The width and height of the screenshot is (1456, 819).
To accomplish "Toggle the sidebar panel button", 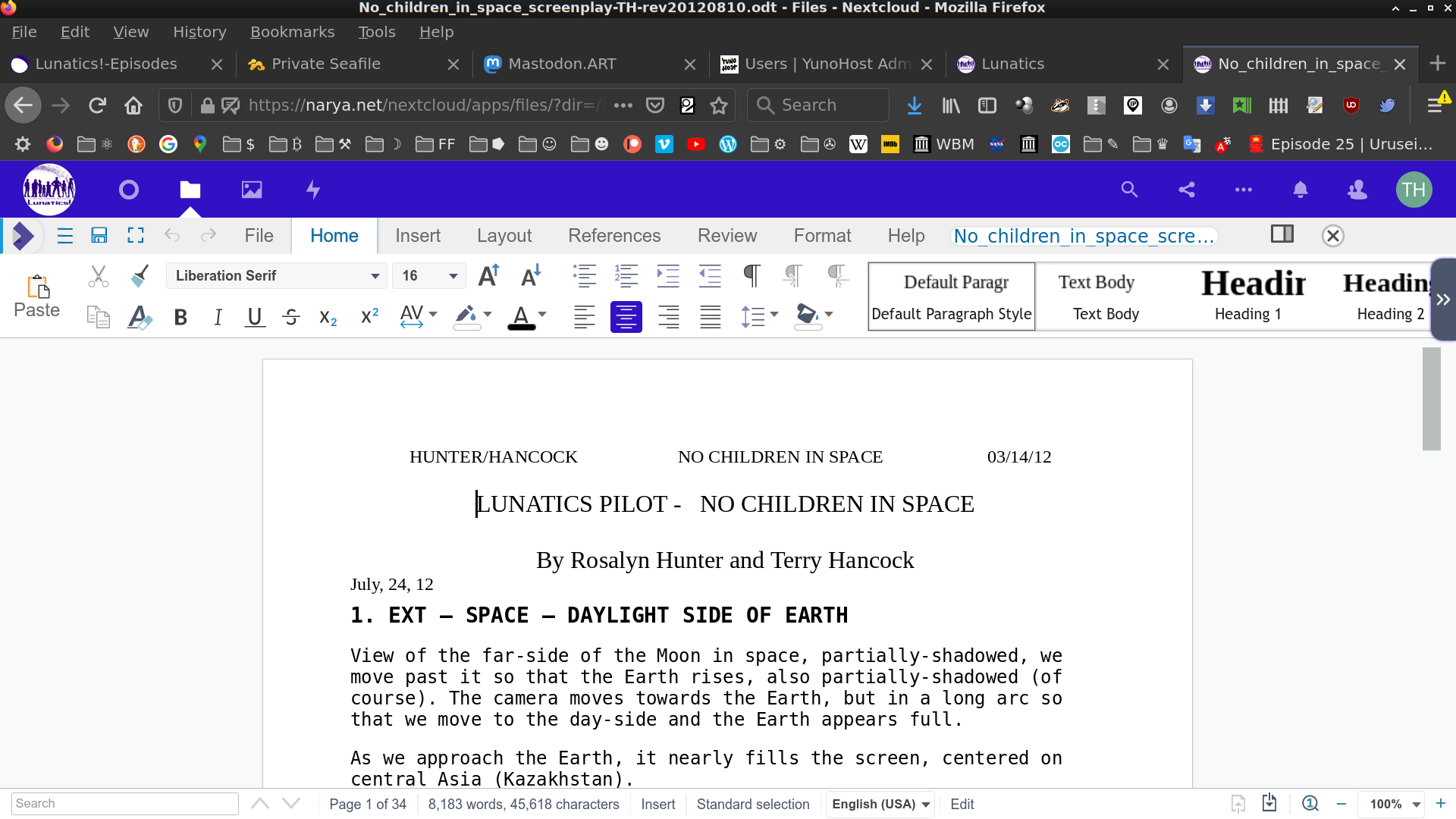I will [1282, 234].
